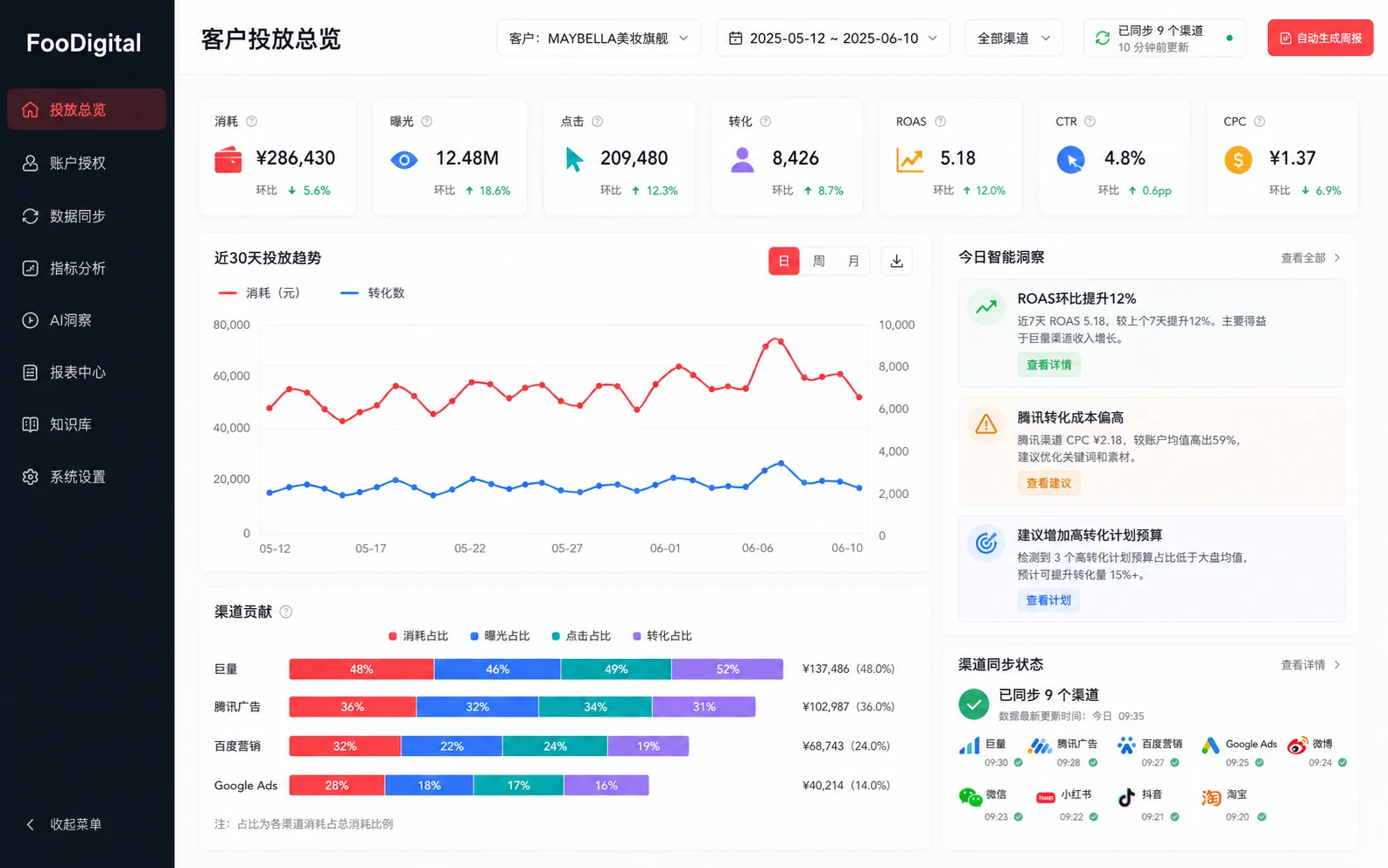This screenshot has width=1388, height=868.
Task: Click Google Ads purple 16% bar segment
Action: pos(606,786)
